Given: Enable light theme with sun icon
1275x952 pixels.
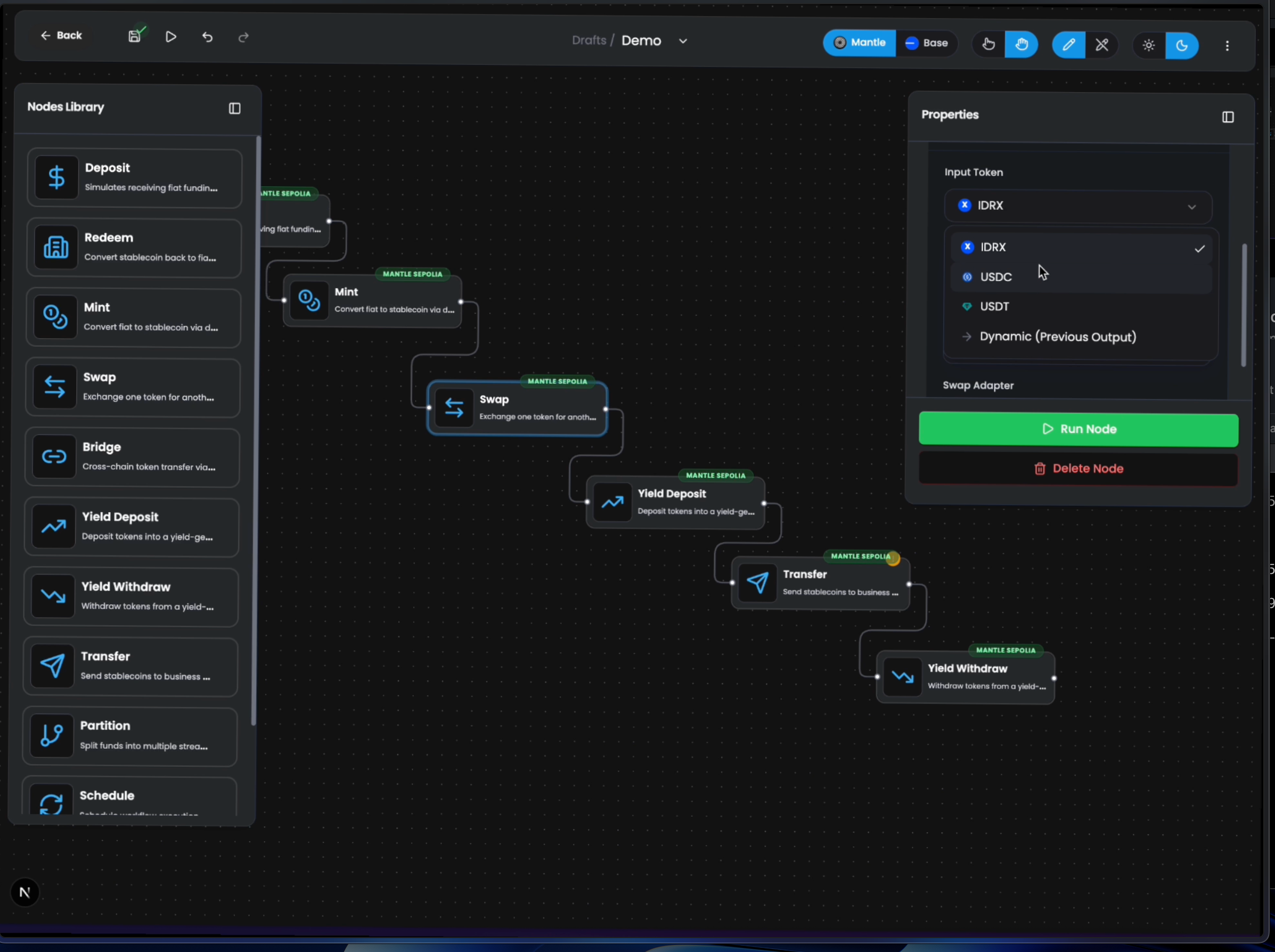Looking at the screenshot, I should pos(1149,46).
